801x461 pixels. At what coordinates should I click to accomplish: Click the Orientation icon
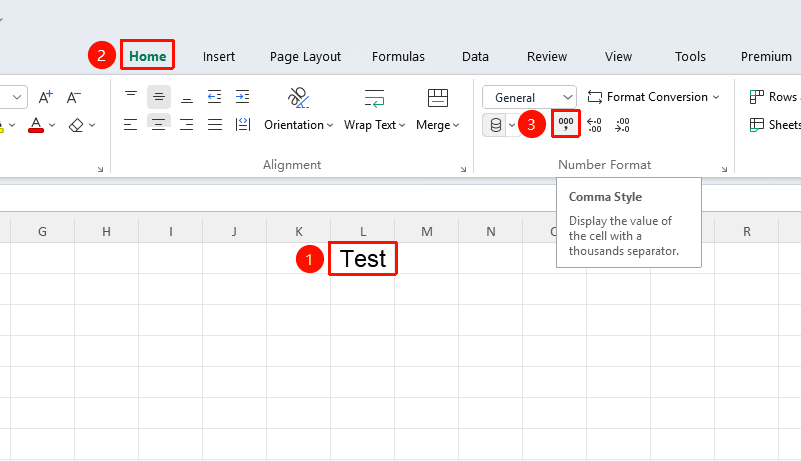pos(298,98)
